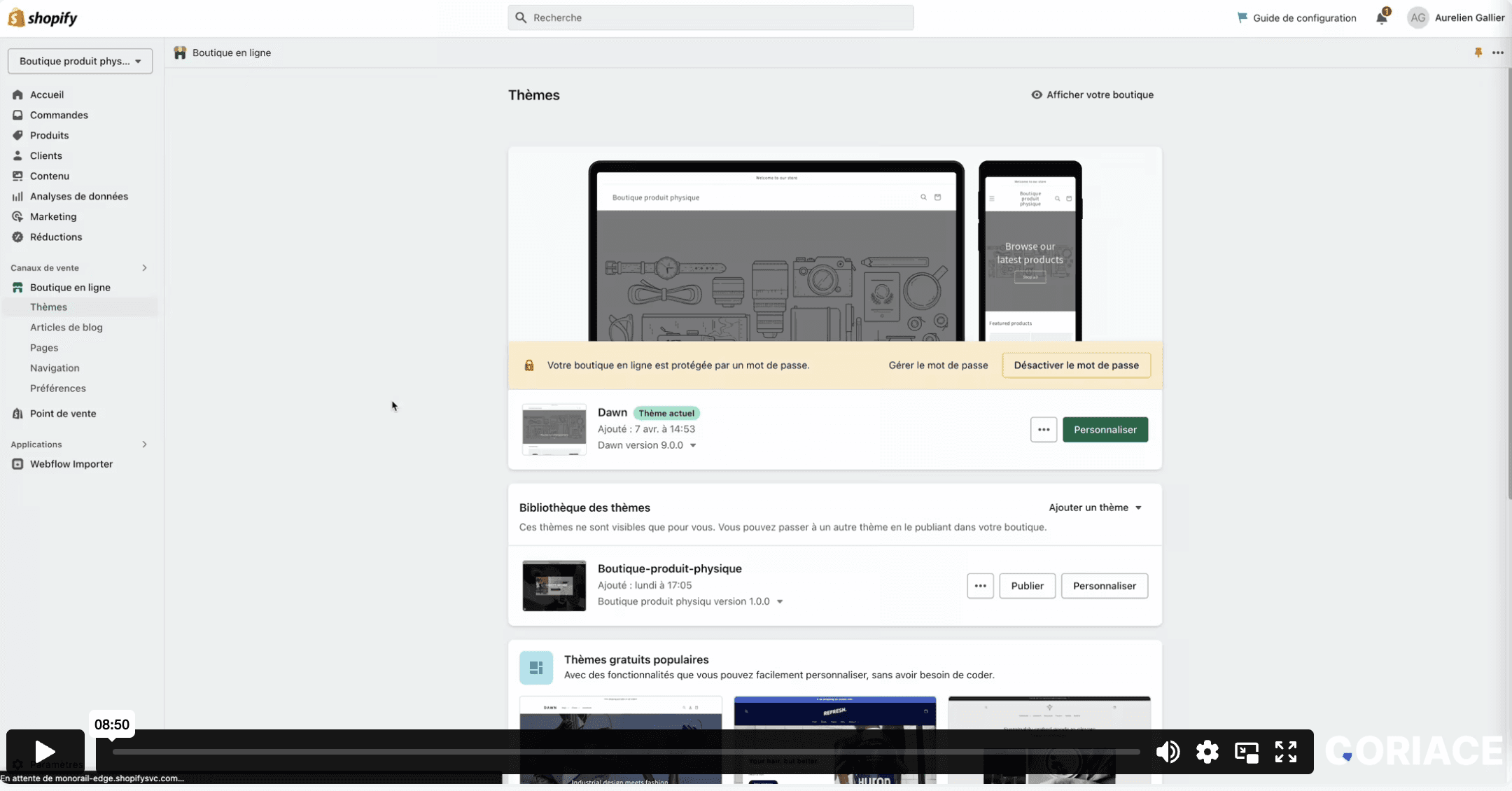Click the Shopify logo
Viewport: 1512px width, 791px height.
[x=43, y=18]
